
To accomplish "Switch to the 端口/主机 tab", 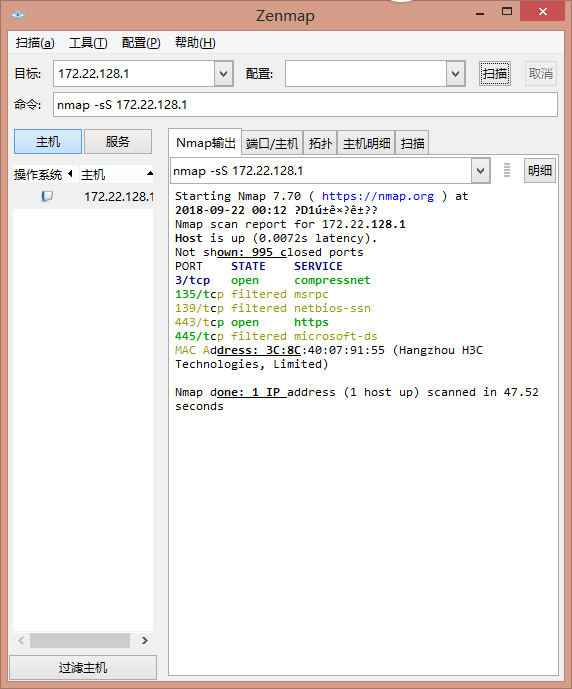I will (x=272, y=143).
